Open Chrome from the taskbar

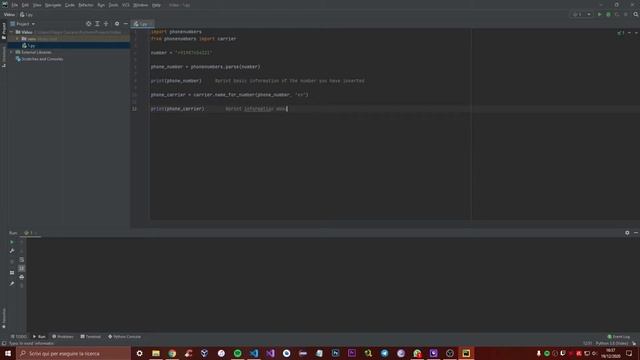coord(172,353)
